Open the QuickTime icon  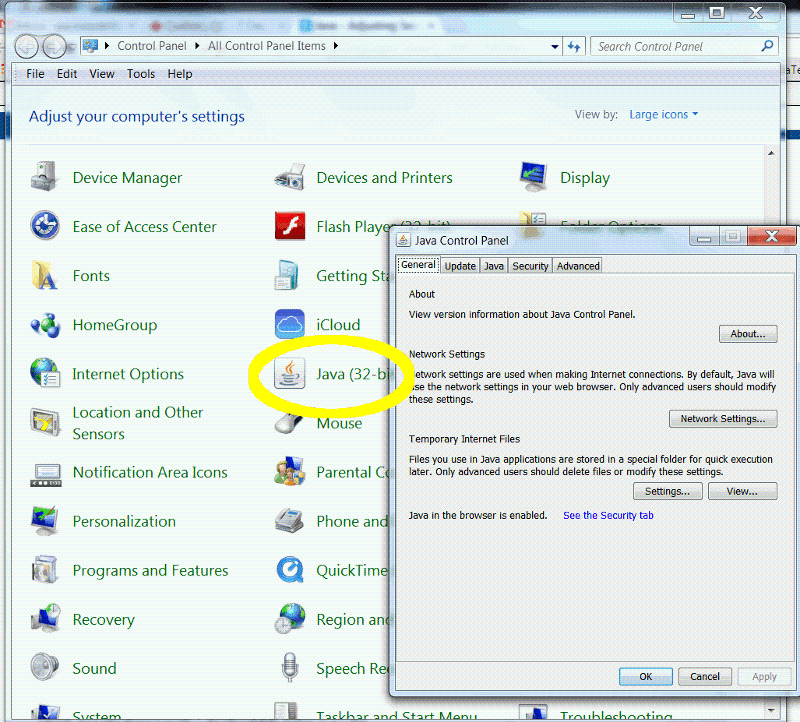click(290, 569)
